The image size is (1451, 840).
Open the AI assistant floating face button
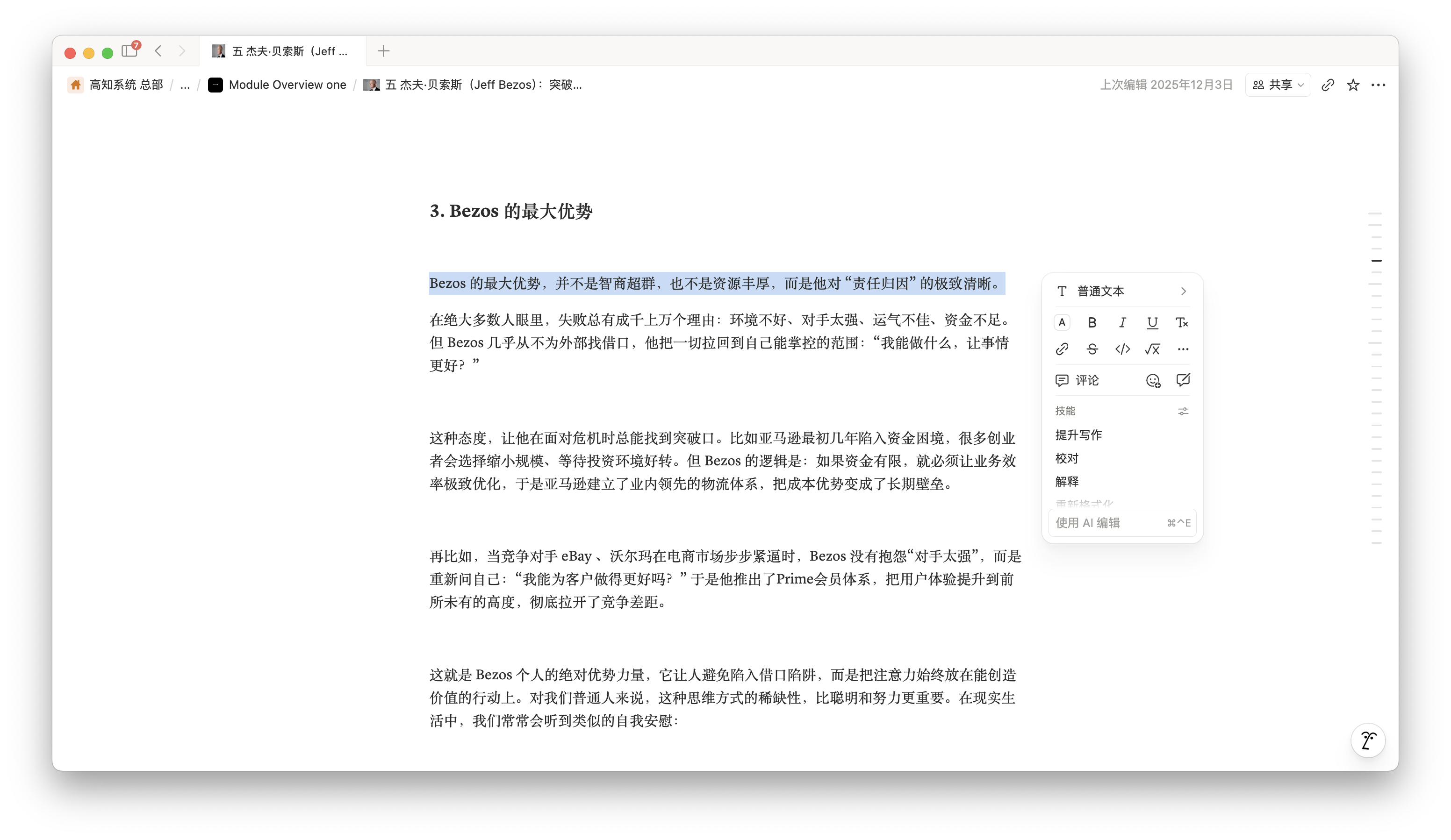(1368, 740)
